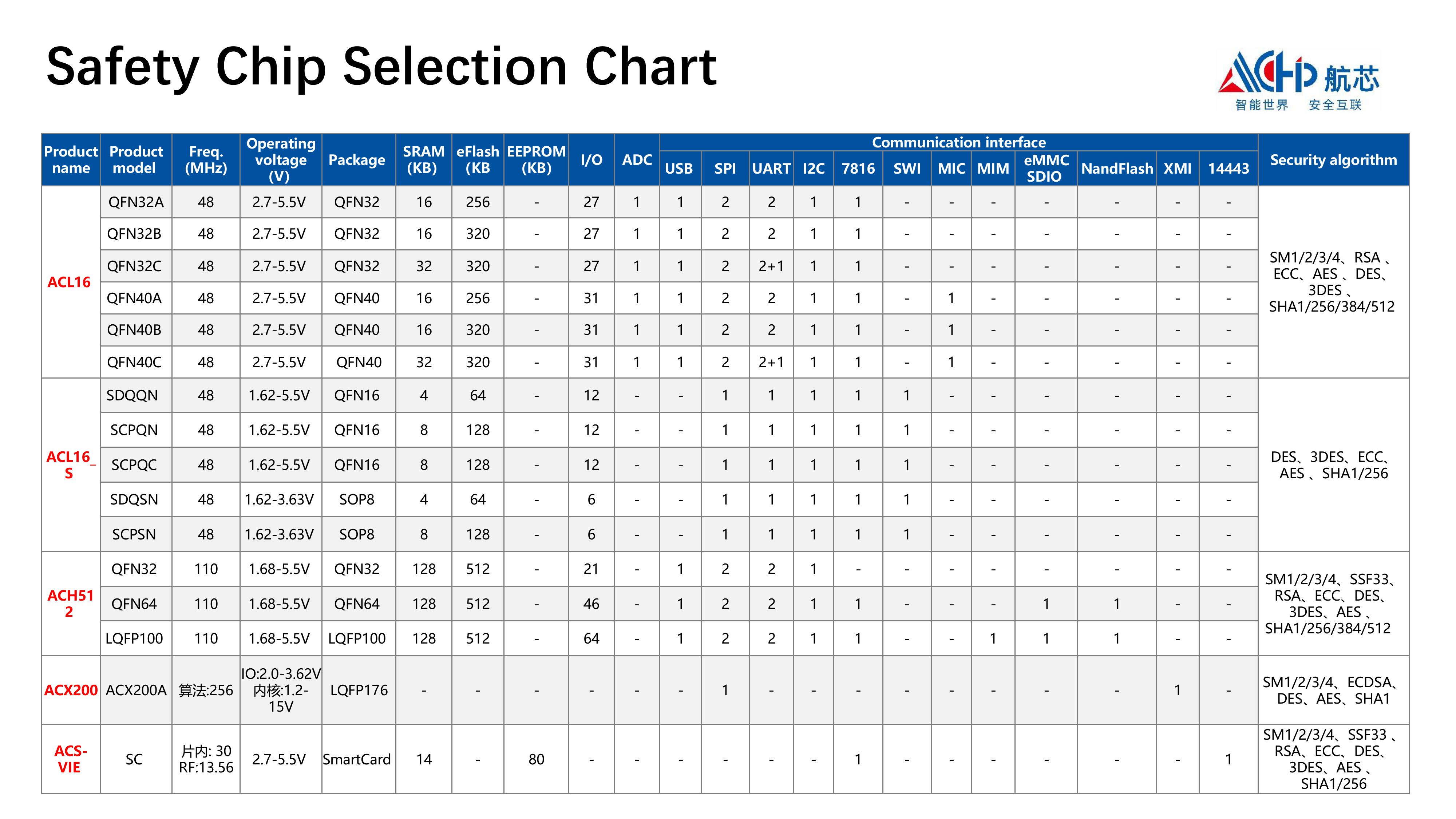Click the Operating voltage column header
The height and width of the screenshot is (819, 1456).
point(281,160)
